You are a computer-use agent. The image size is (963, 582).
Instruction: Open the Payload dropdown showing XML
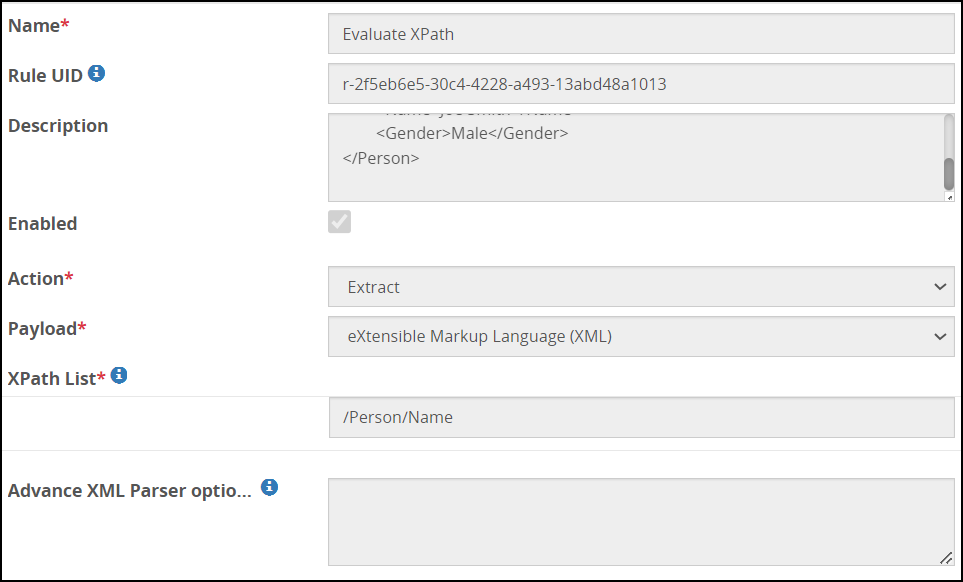pyautogui.click(x=641, y=337)
